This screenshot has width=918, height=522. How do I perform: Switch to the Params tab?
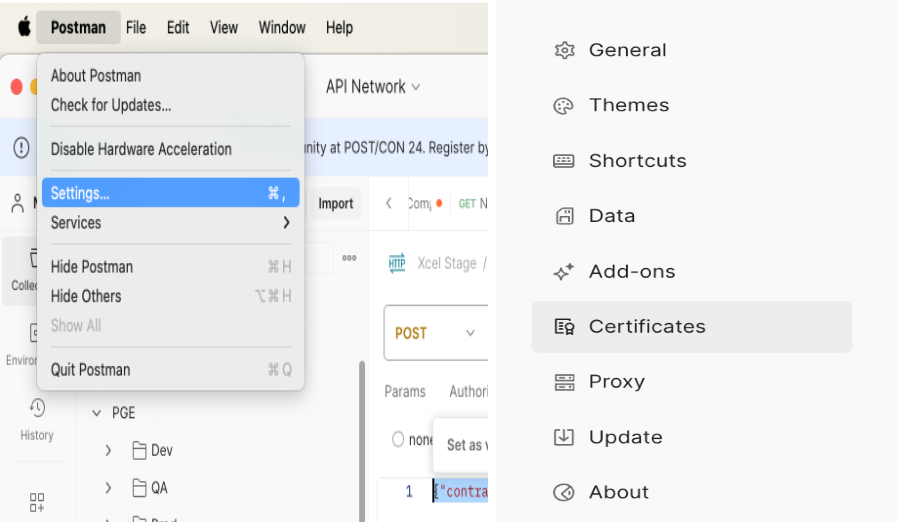[x=405, y=392]
